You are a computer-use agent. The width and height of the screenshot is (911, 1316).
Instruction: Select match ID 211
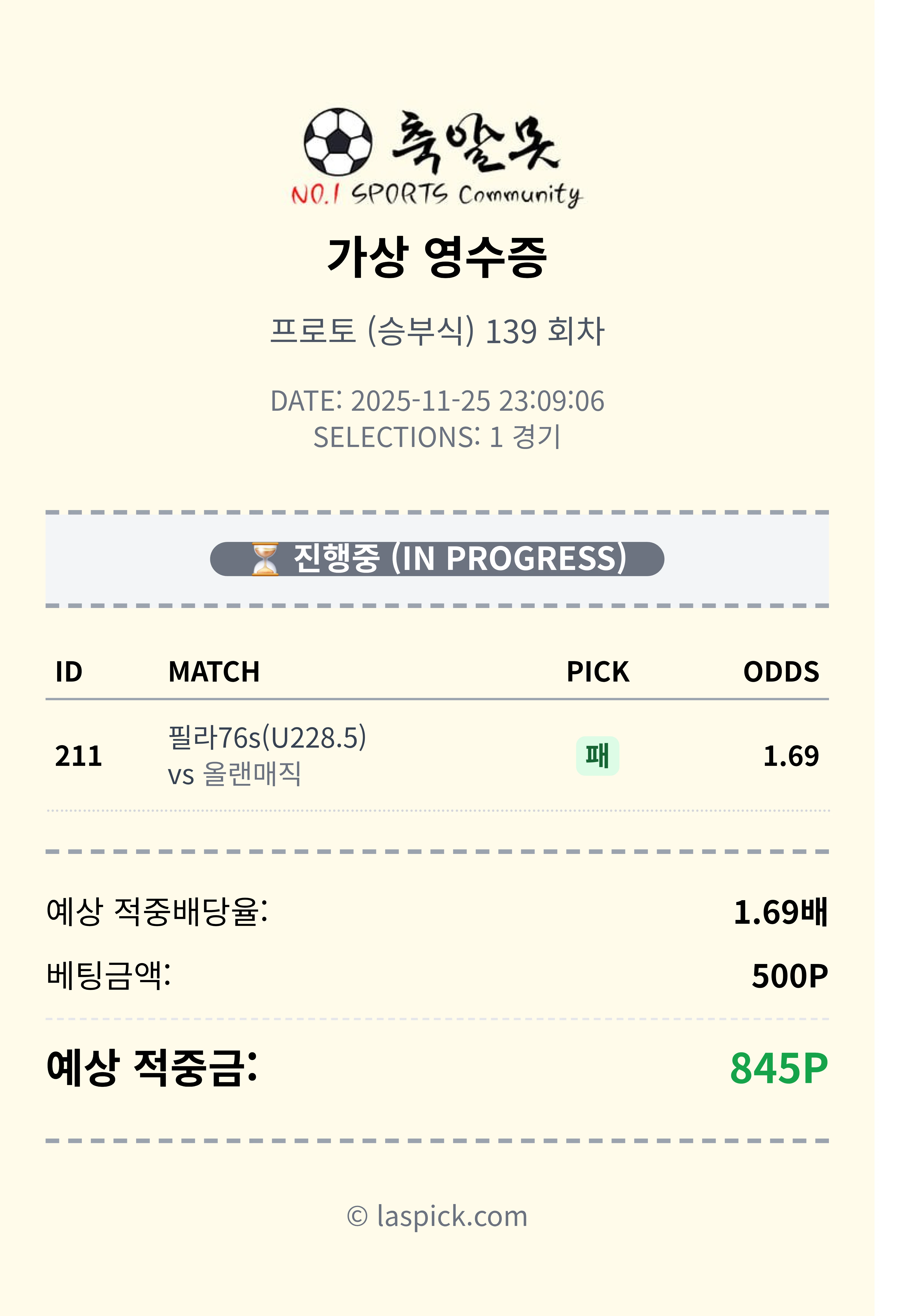(x=78, y=756)
